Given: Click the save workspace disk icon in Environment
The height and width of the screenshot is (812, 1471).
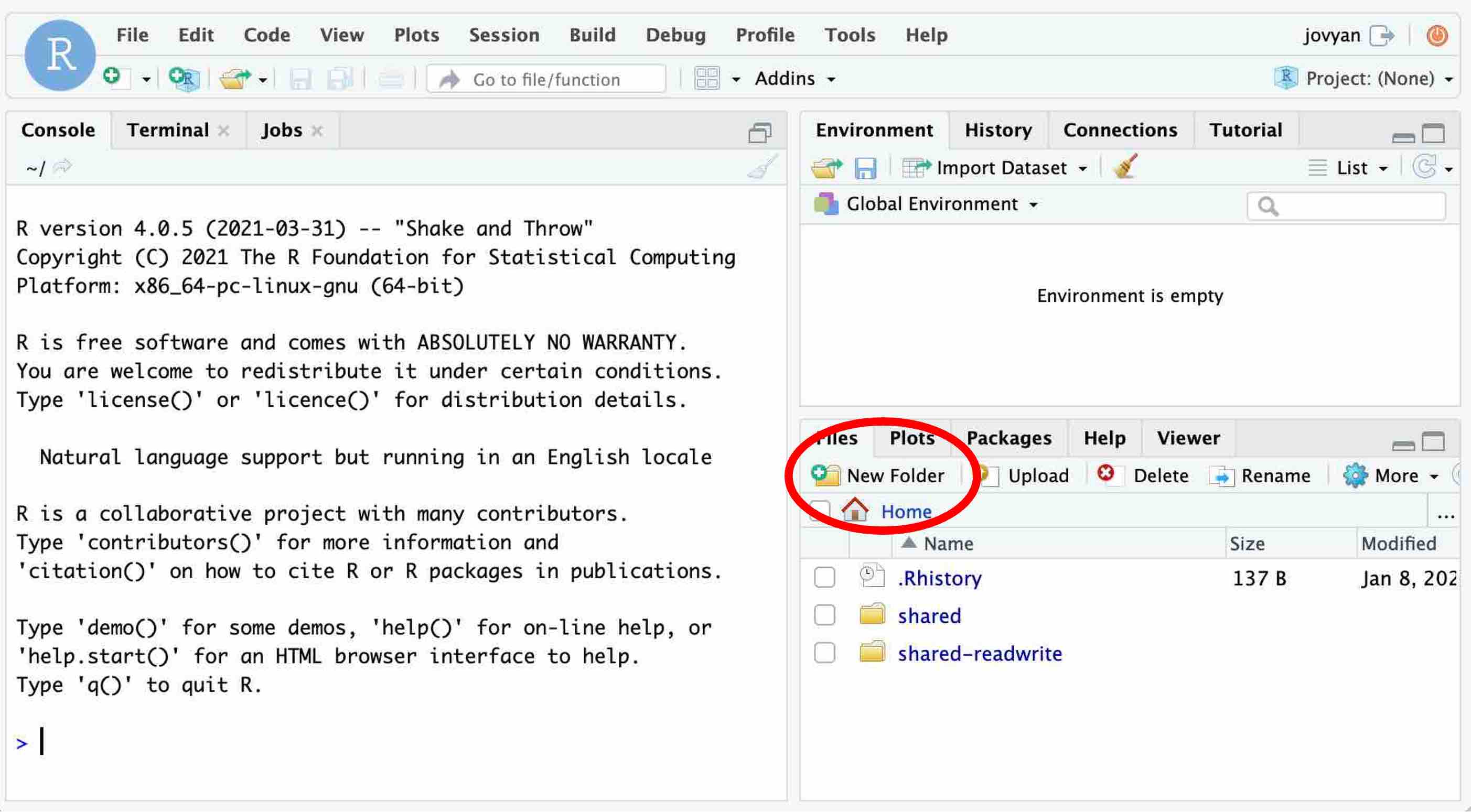Looking at the screenshot, I should (865, 168).
